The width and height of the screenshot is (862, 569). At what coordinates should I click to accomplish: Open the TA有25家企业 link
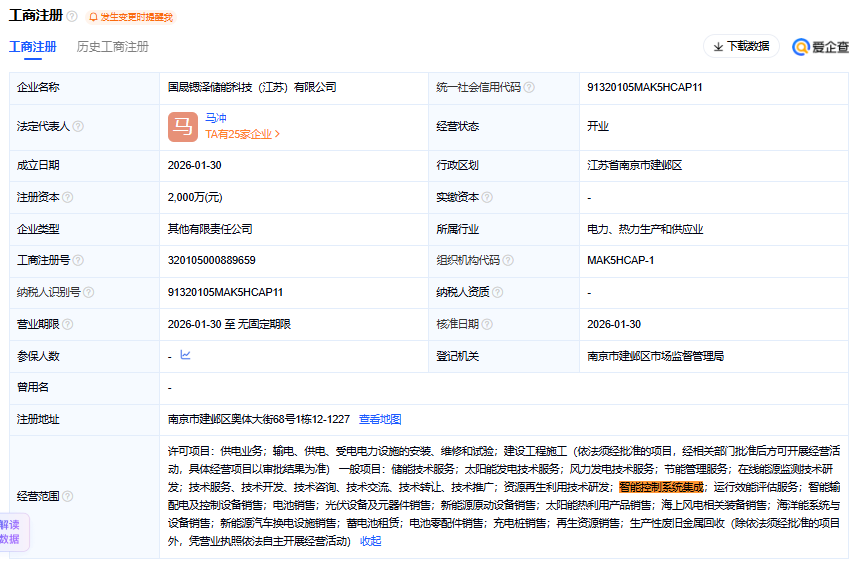tap(242, 134)
